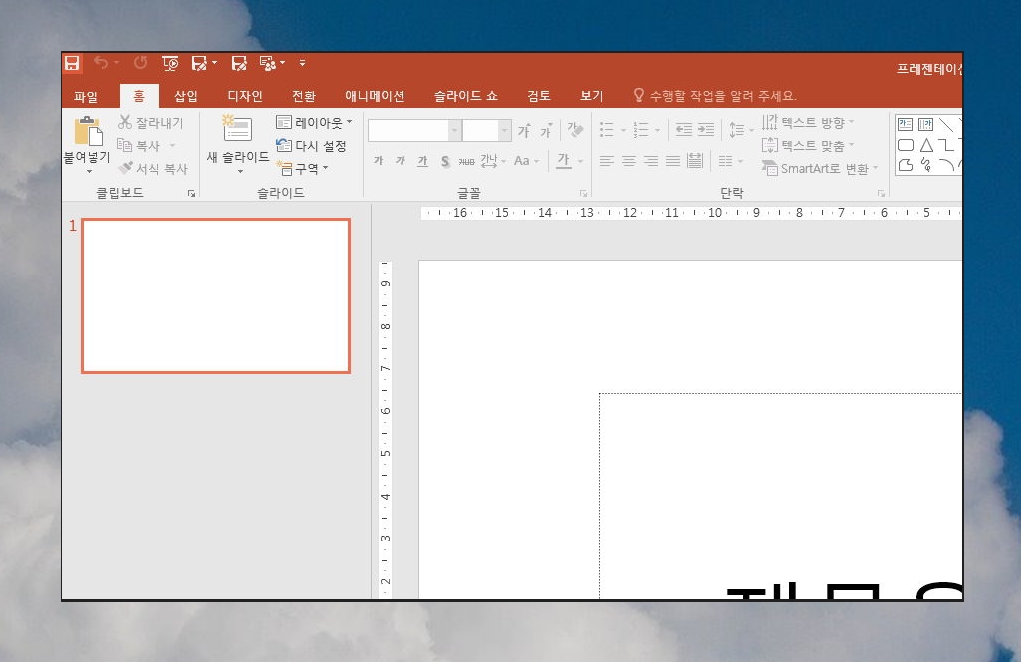
Task: Click the Undo arrow icon
Action: (x=101, y=62)
